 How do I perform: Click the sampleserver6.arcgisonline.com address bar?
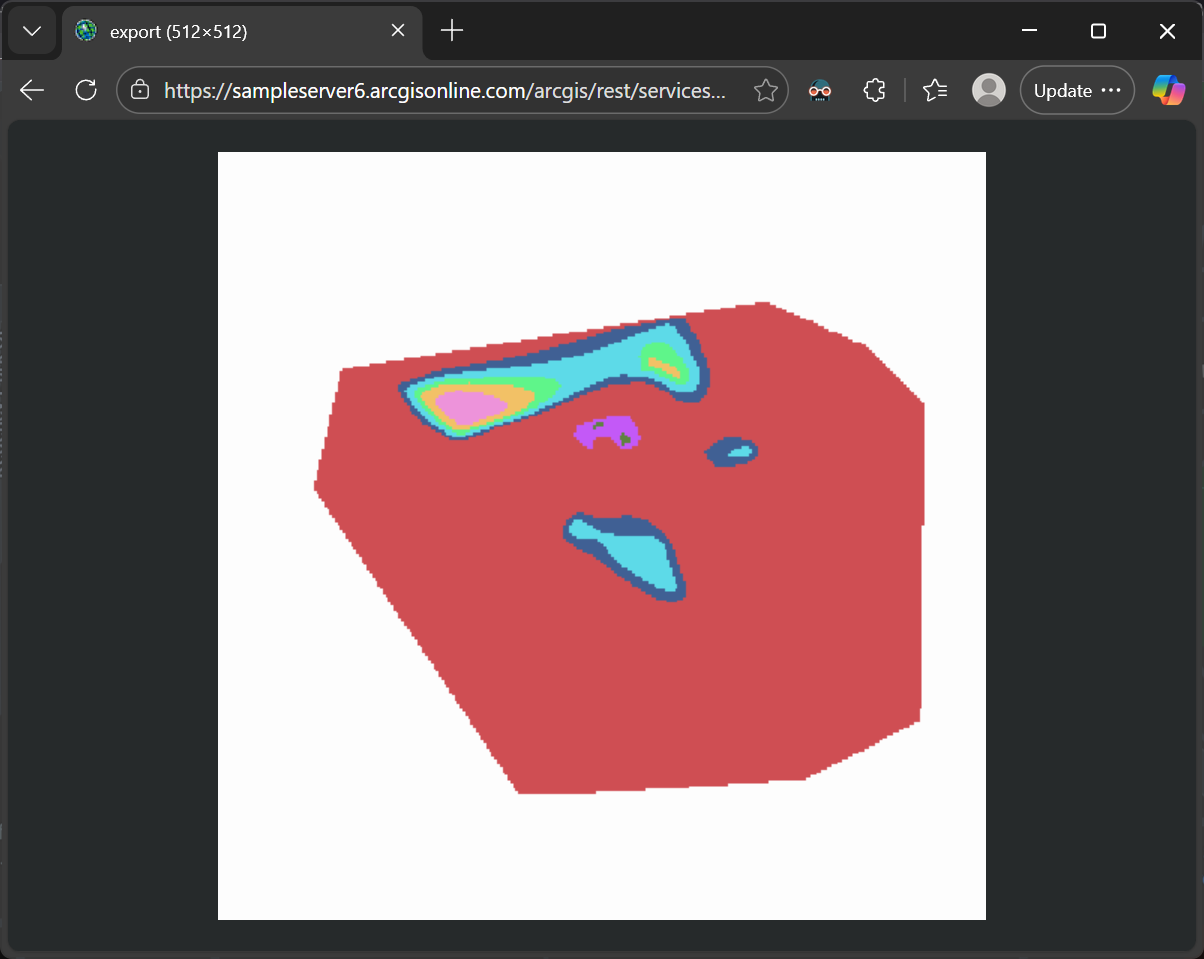445,91
